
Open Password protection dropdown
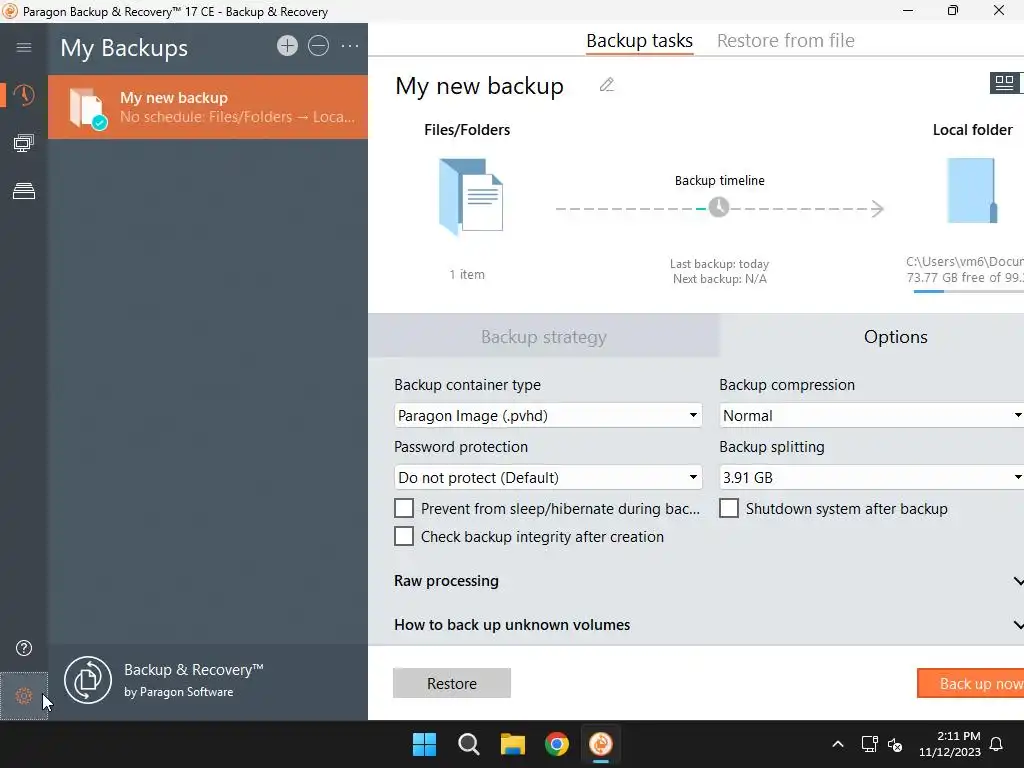point(548,477)
